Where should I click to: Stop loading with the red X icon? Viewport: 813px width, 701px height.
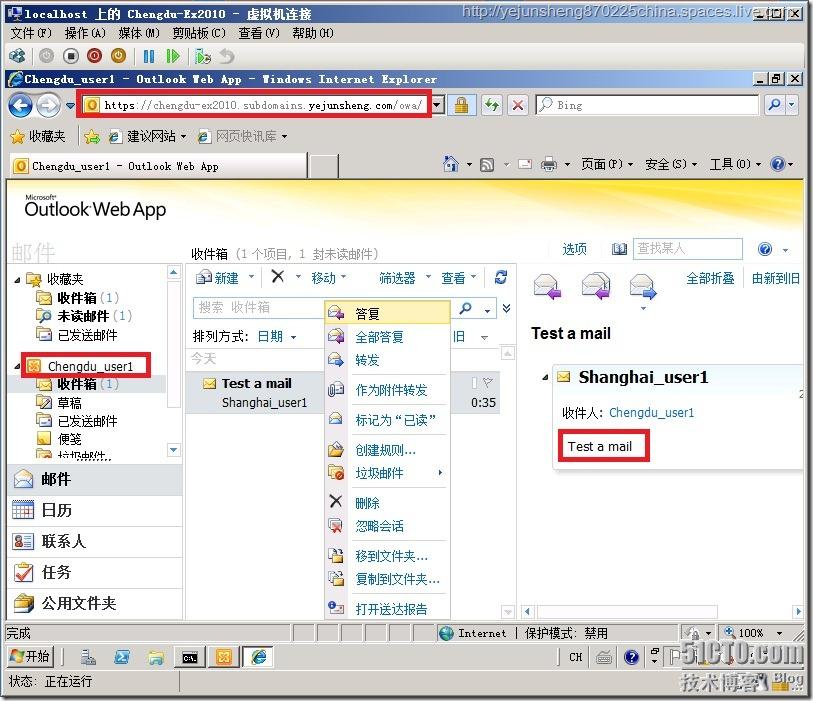coord(517,105)
